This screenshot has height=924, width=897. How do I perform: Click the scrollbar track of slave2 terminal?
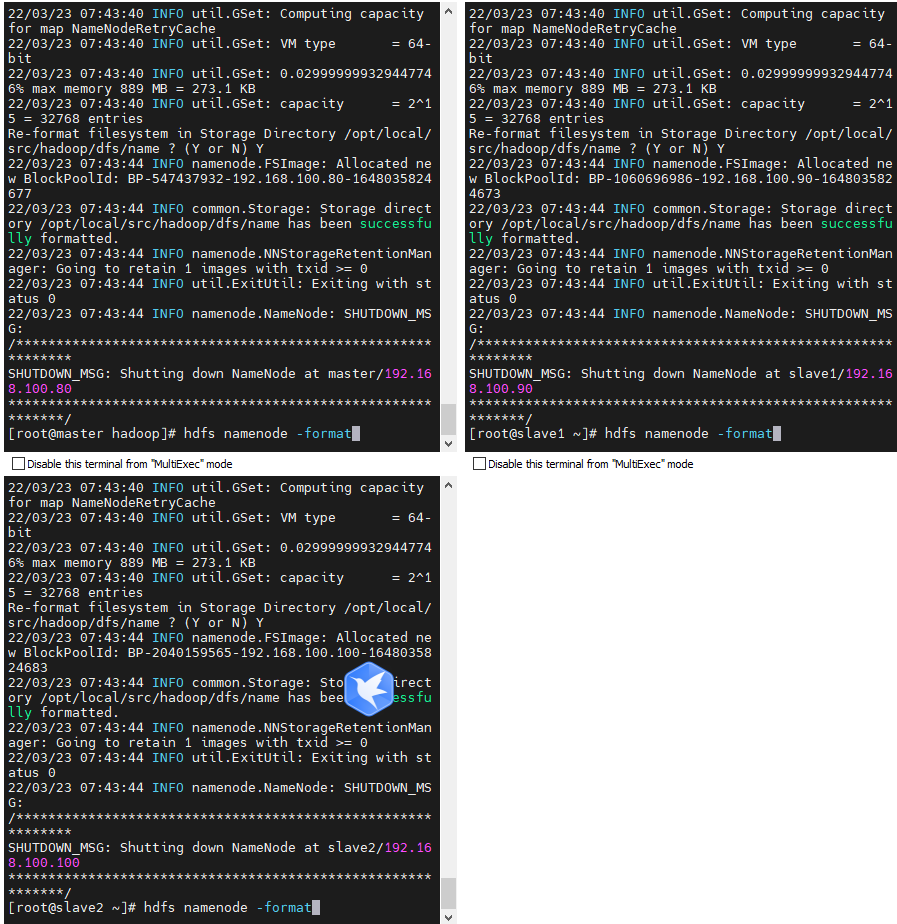point(446,700)
